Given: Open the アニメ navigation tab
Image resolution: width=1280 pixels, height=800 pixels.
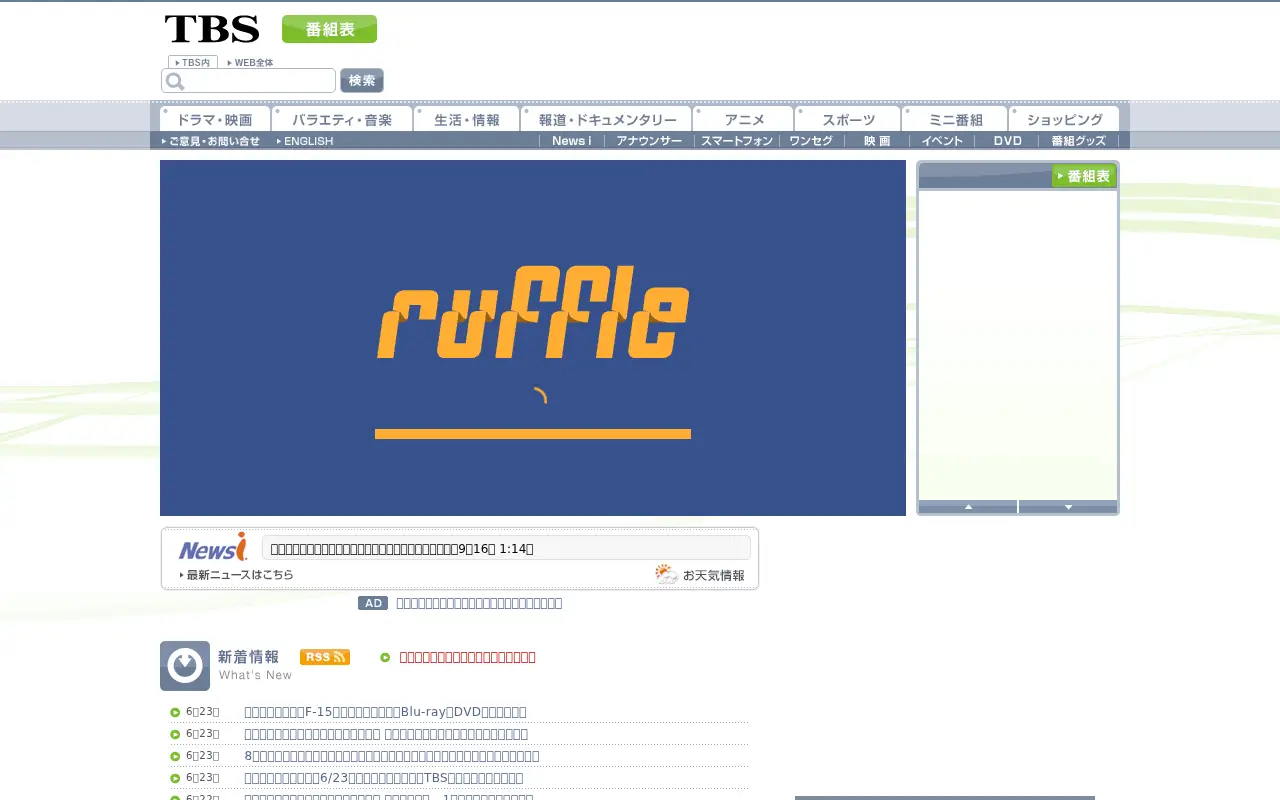Looking at the screenshot, I should point(743,119).
